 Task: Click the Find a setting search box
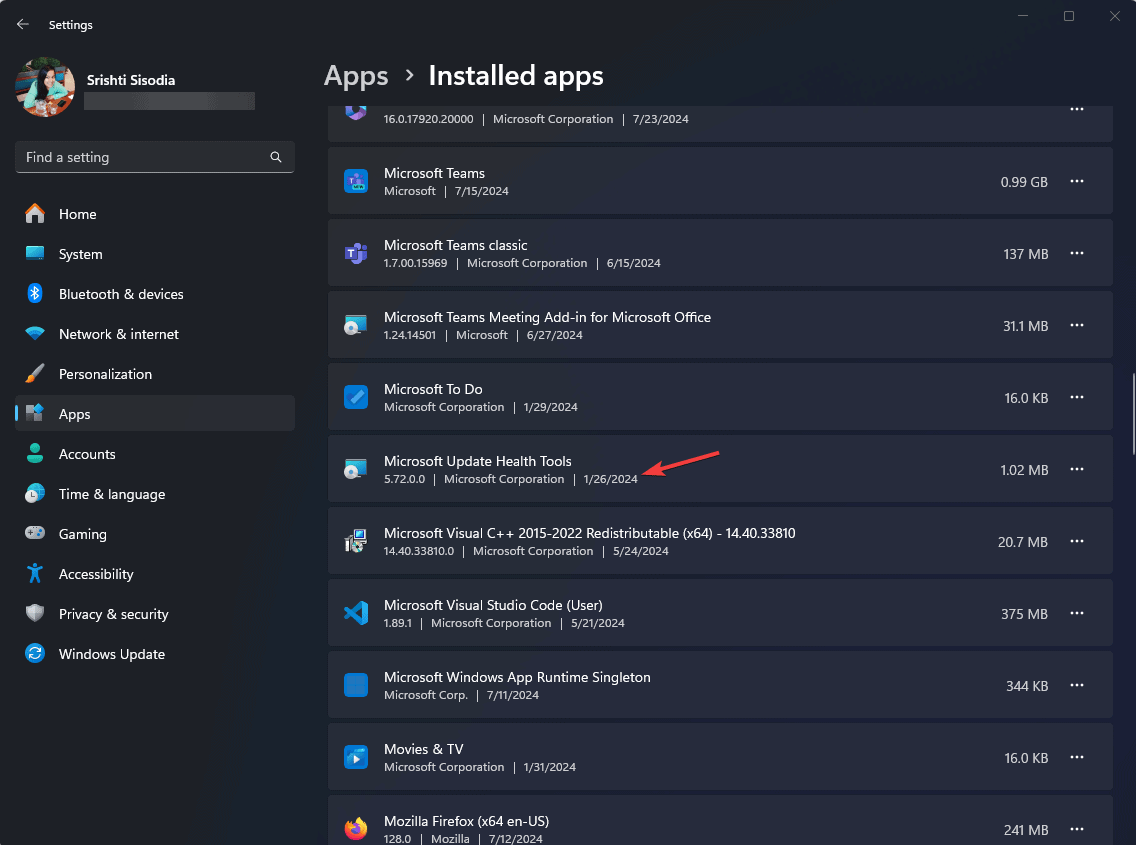point(154,157)
